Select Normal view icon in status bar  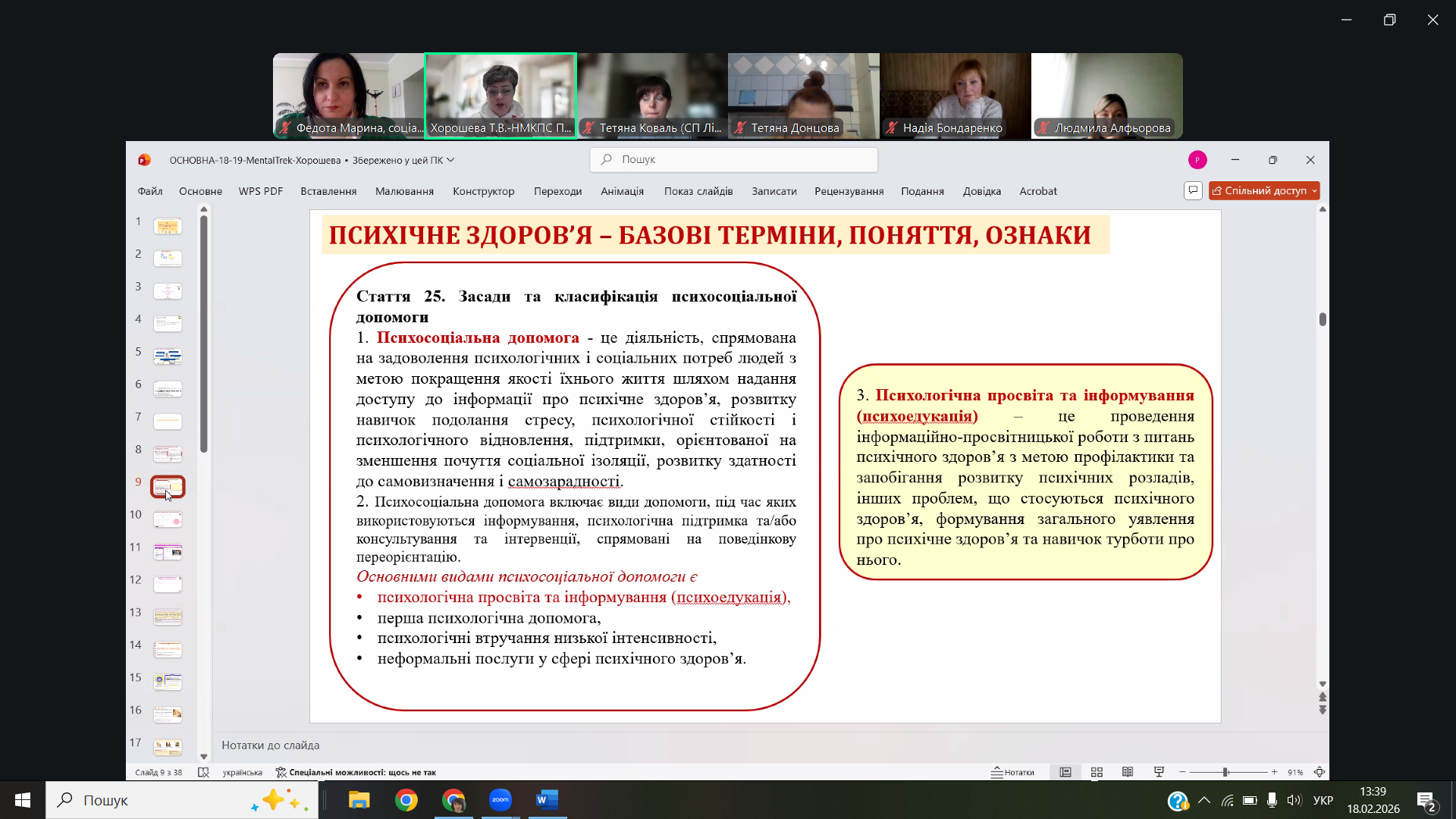1065,772
